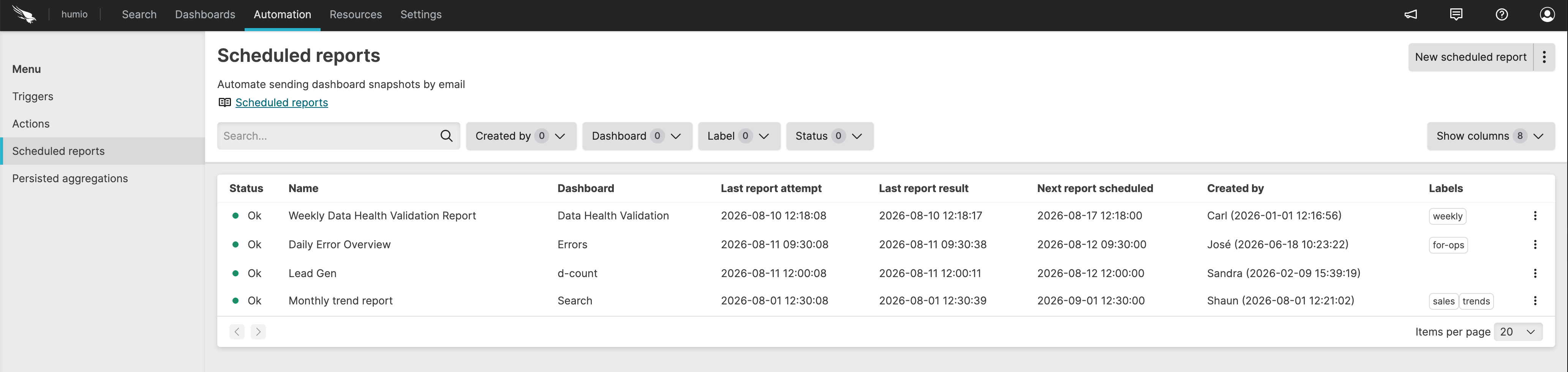Open the announcements megaphone icon

pyautogui.click(x=1410, y=14)
